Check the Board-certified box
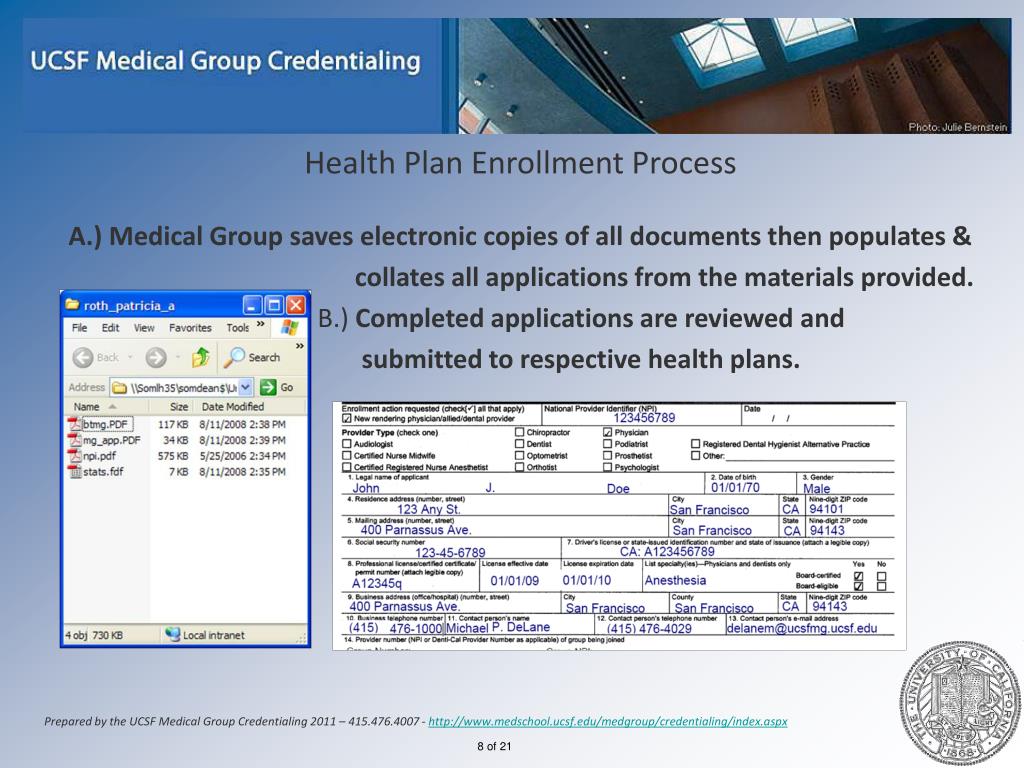 point(859,576)
